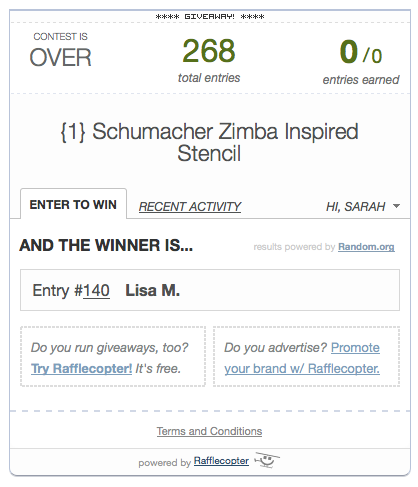
Task: Open the entry number 140 link
Action: [96, 290]
